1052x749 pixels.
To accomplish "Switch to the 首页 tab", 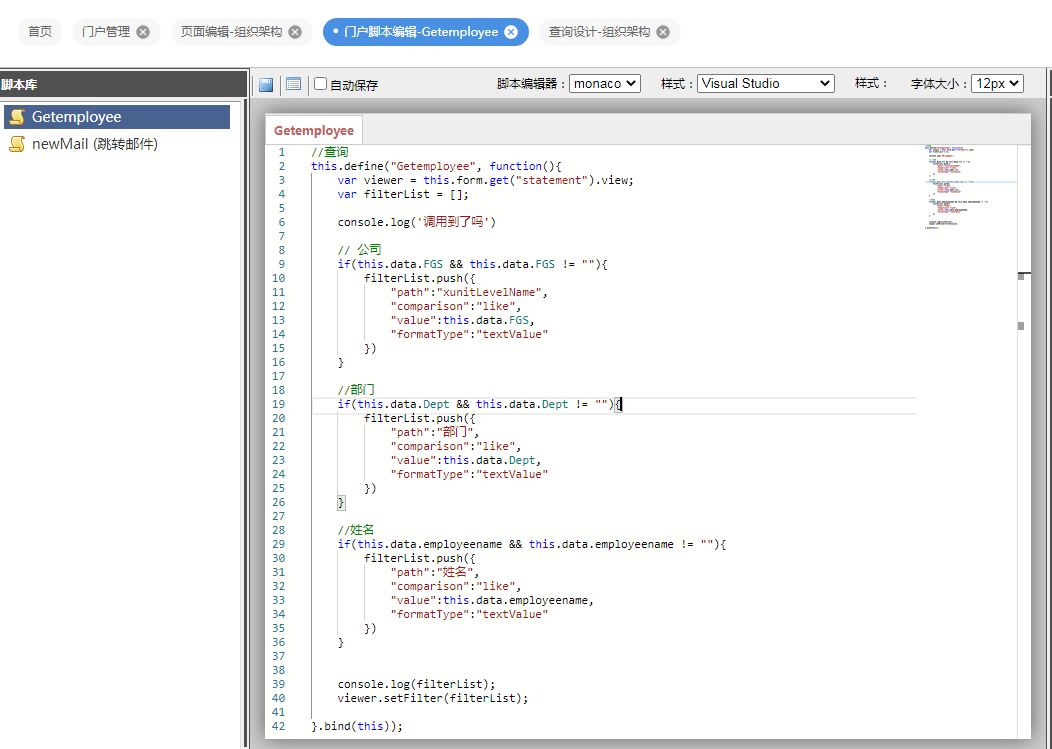I will click(x=40, y=32).
